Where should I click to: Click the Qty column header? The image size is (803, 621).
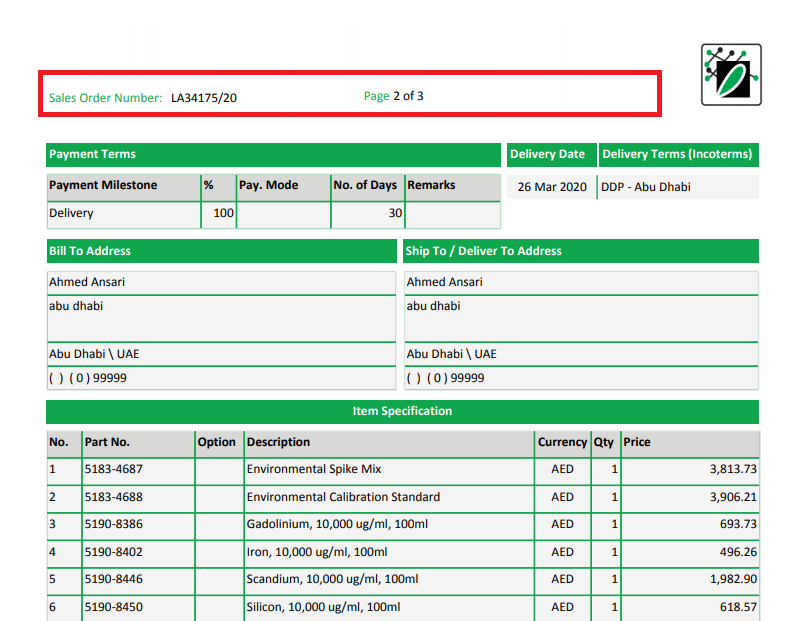[605, 444]
